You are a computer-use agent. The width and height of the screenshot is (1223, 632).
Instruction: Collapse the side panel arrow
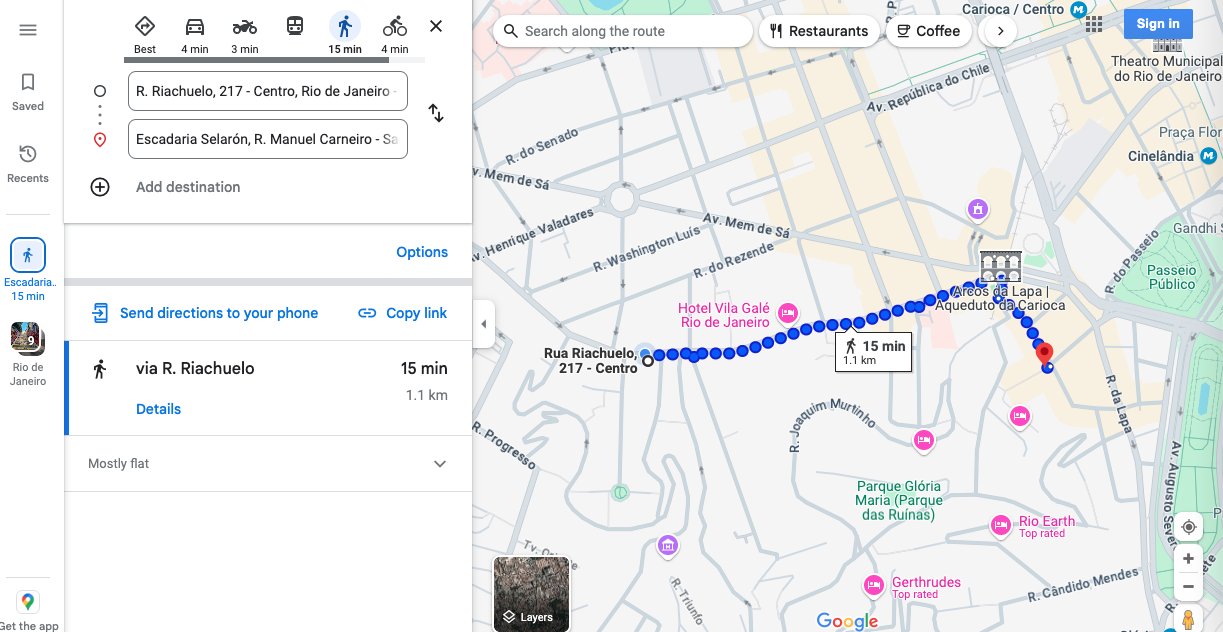(484, 324)
